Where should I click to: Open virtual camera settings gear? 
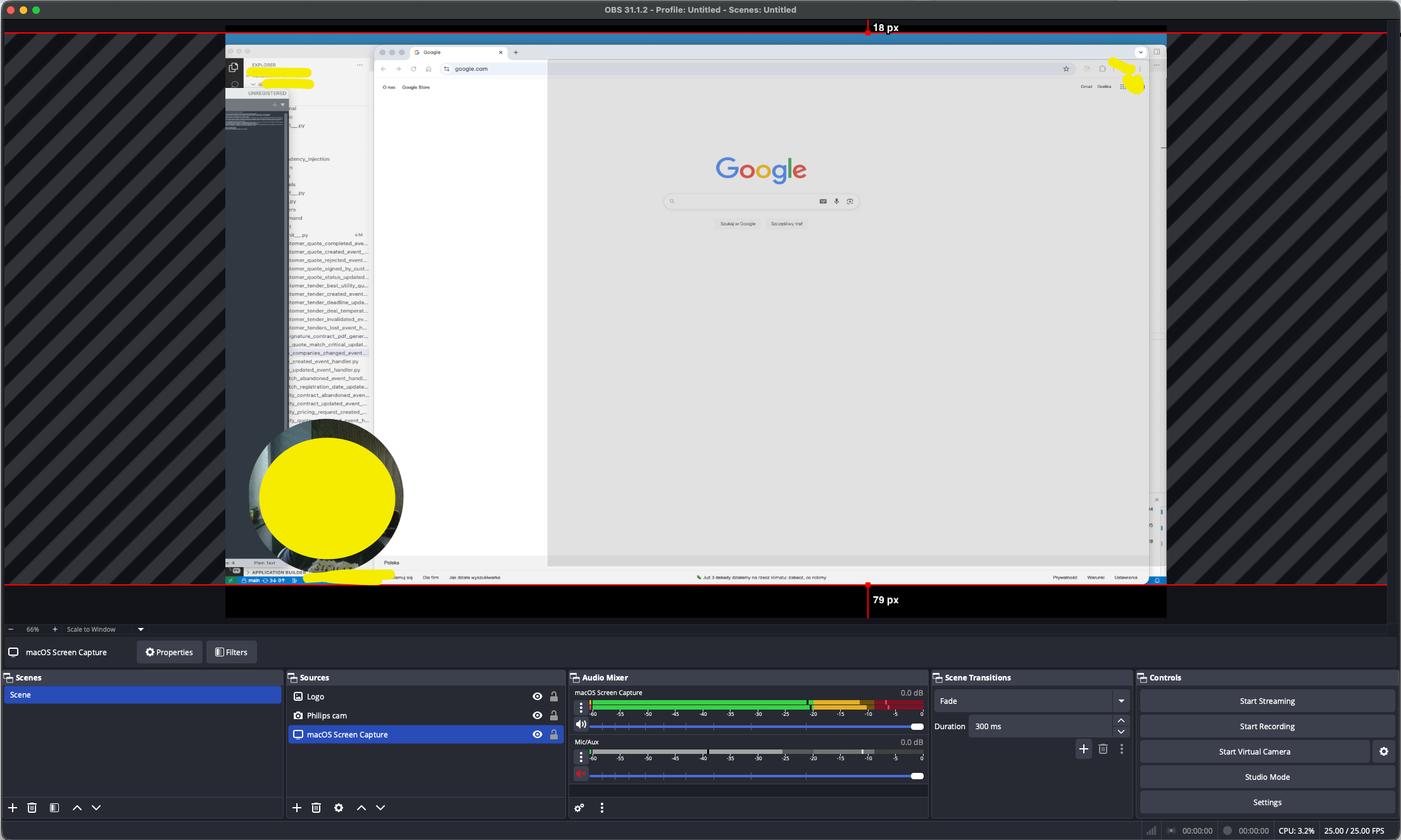[1384, 751]
